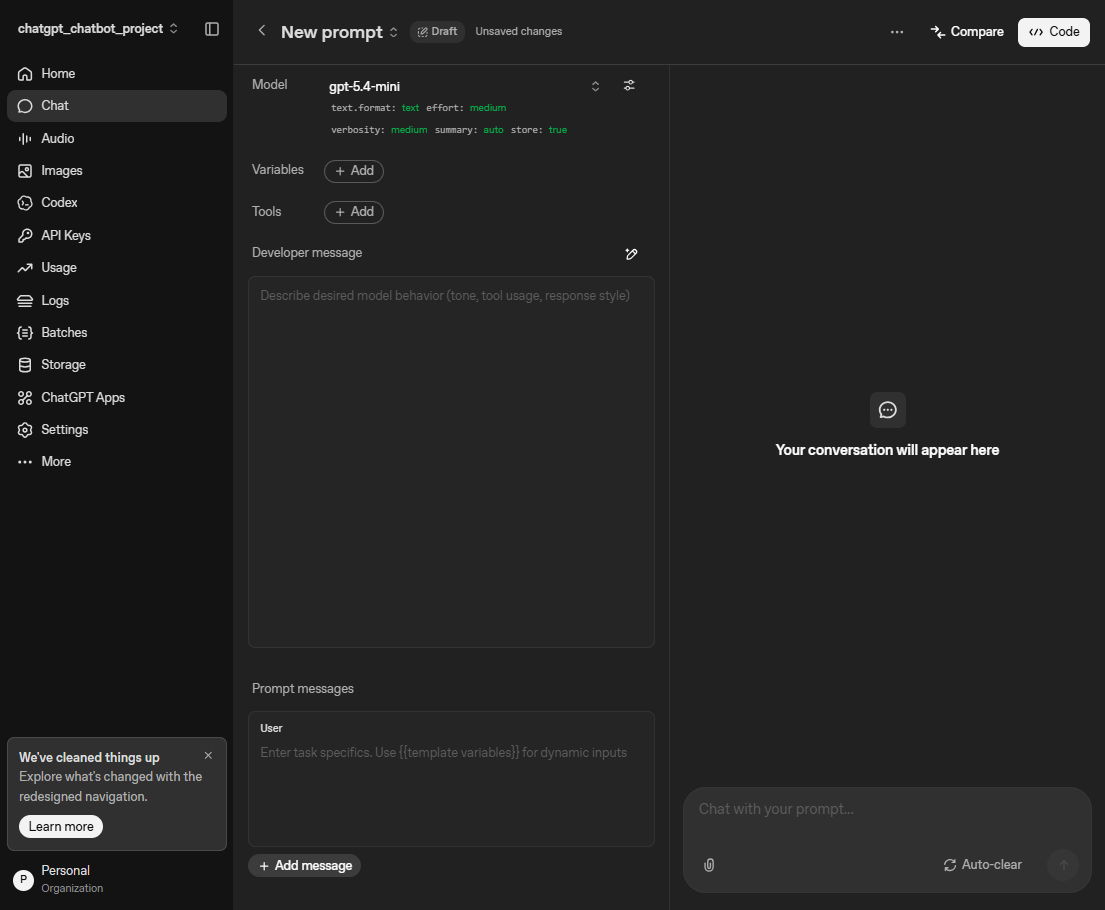1105x910 pixels.
Task: Focus the Developer message text area
Action: tap(451, 462)
